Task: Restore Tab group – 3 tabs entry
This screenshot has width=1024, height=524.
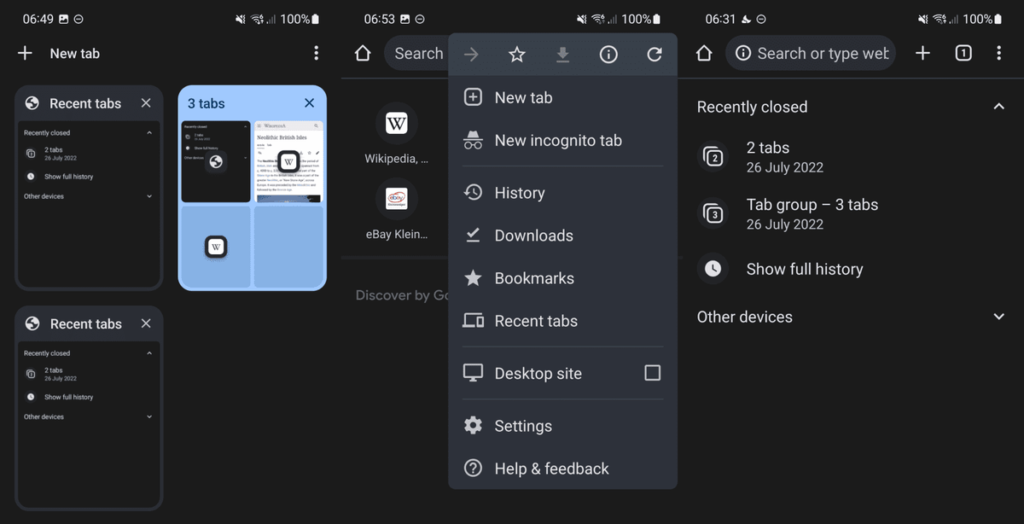Action: [852, 214]
